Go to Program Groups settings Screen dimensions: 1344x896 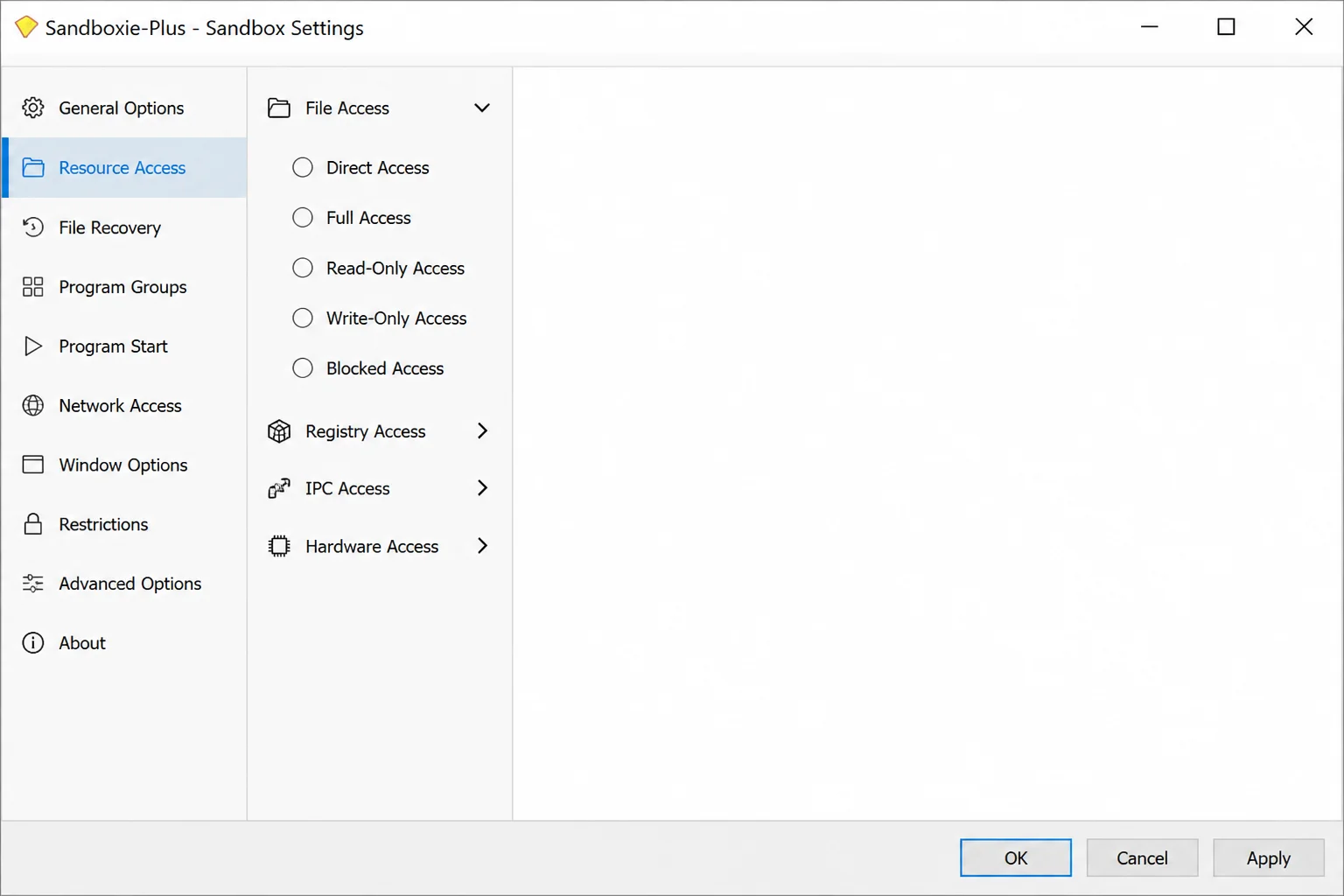(x=124, y=286)
